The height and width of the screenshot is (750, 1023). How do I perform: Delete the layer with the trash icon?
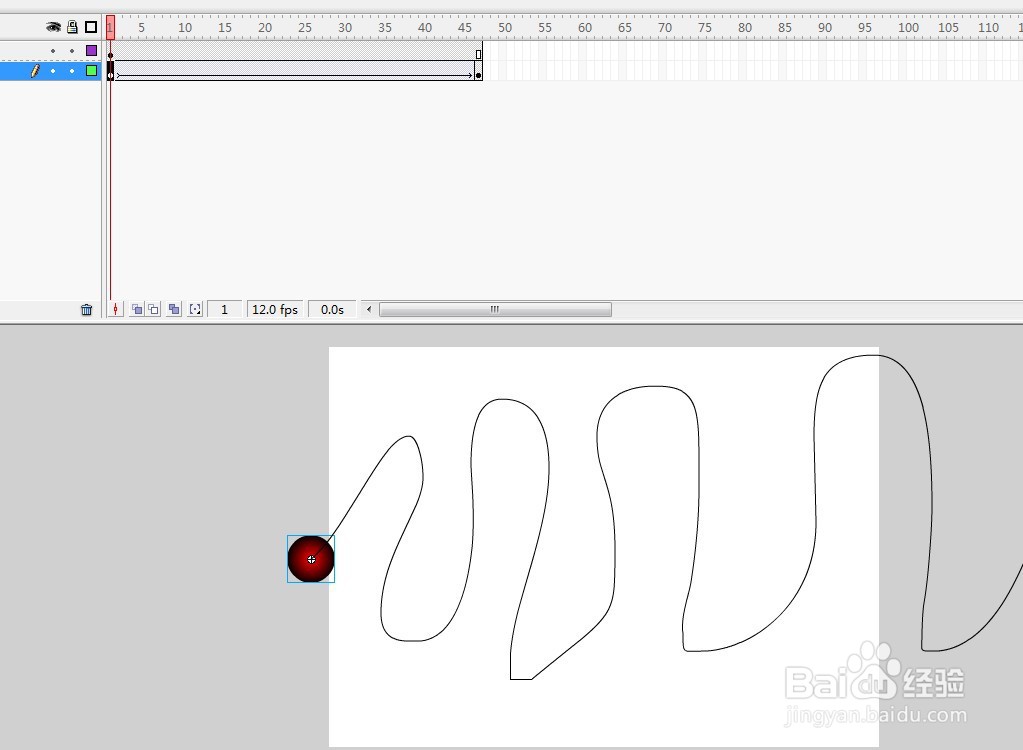coord(86,310)
